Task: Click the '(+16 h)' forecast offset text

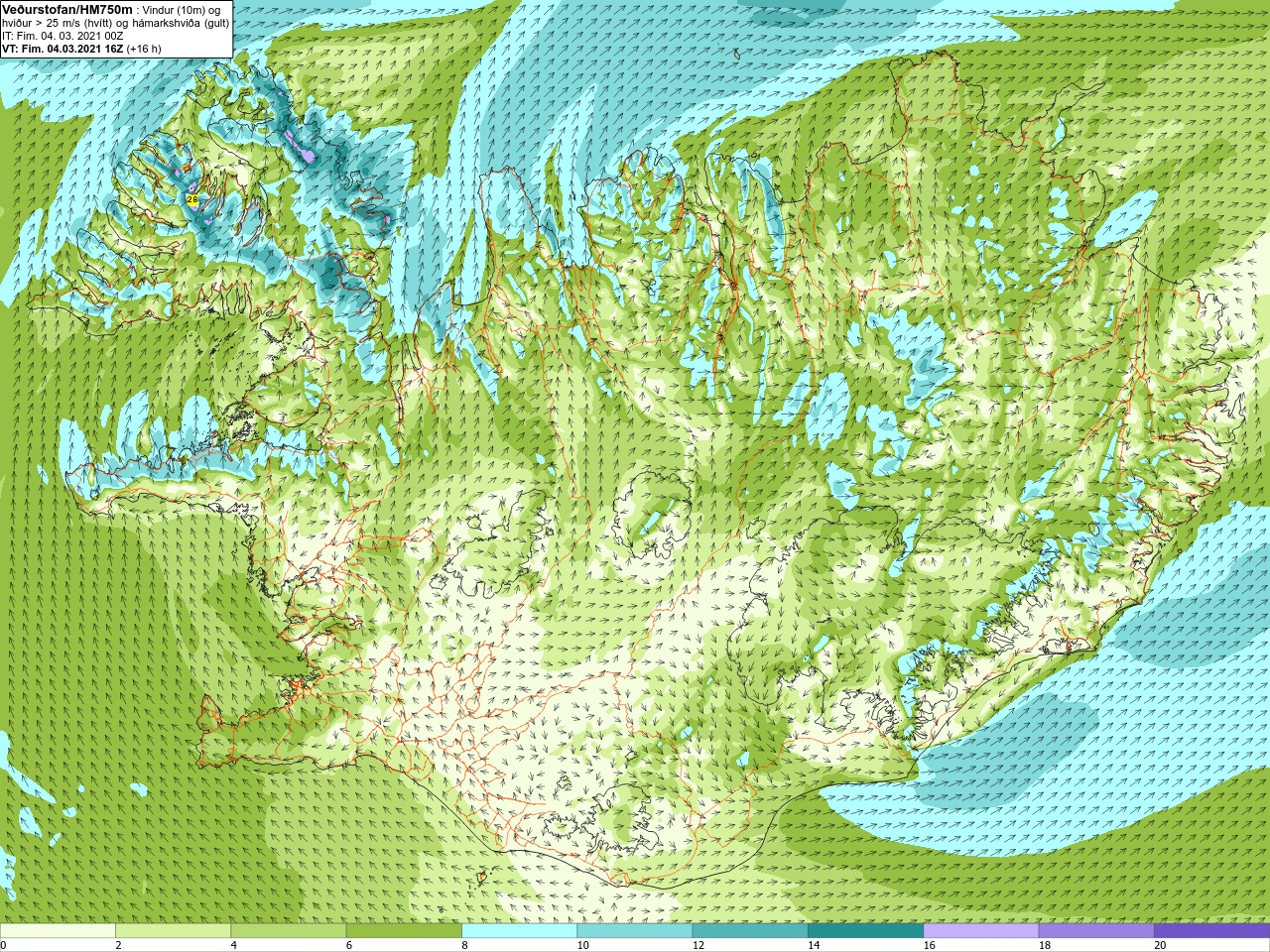Action: [x=144, y=49]
